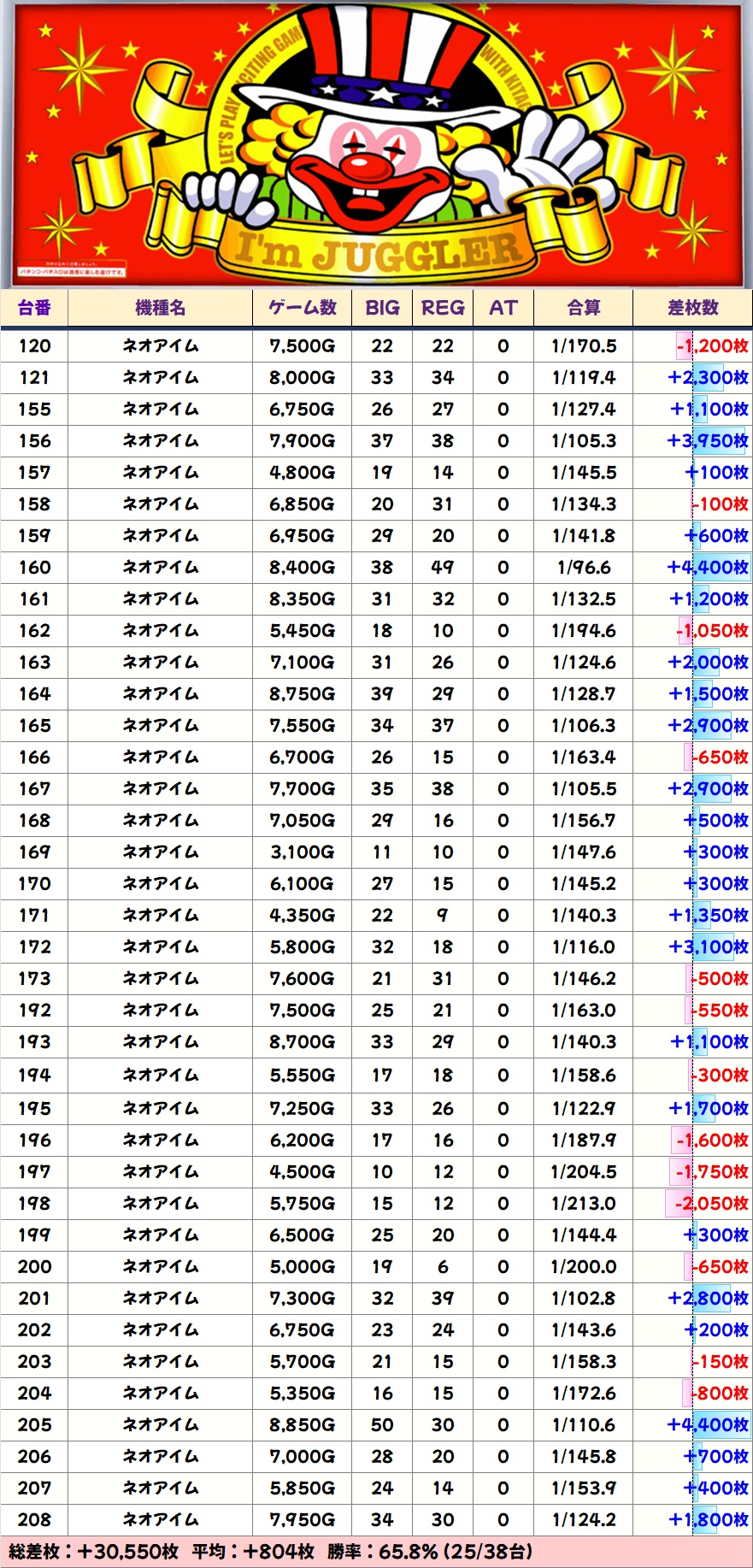Click the 機種名 column header
Viewport: 753px width, 1568px height.
160,308
